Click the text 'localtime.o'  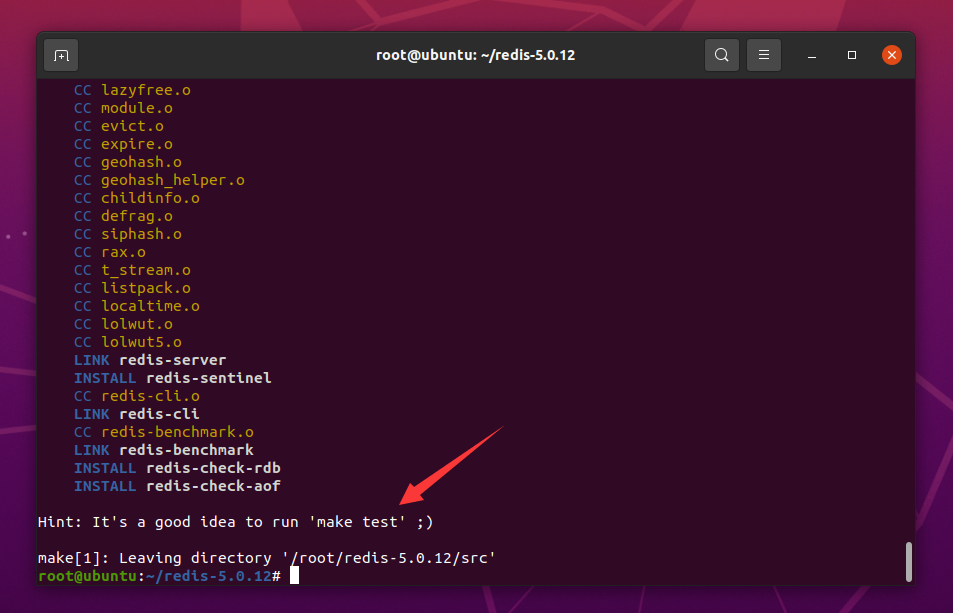(150, 306)
